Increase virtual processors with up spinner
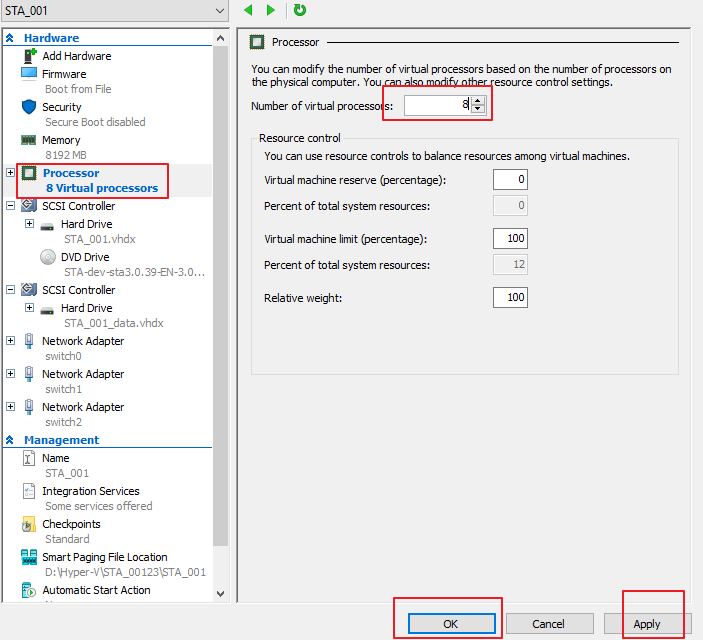The height and width of the screenshot is (640, 703). [x=477, y=101]
